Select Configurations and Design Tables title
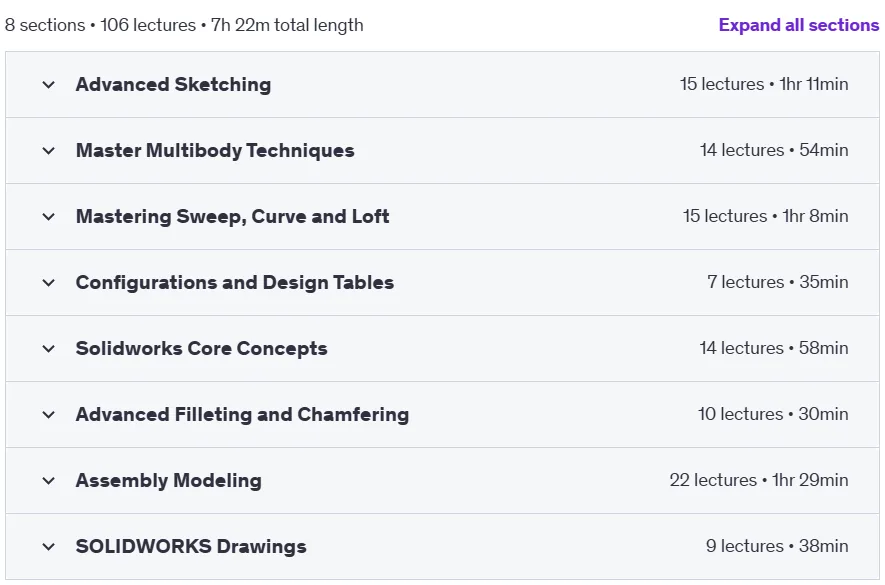Image resolution: width=885 pixels, height=585 pixels. click(235, 283)
